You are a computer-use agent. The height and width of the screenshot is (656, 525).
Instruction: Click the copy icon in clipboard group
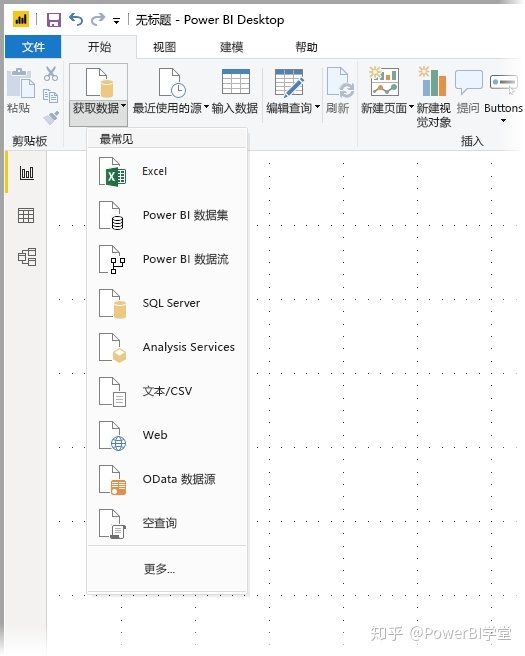click(51, 96)
